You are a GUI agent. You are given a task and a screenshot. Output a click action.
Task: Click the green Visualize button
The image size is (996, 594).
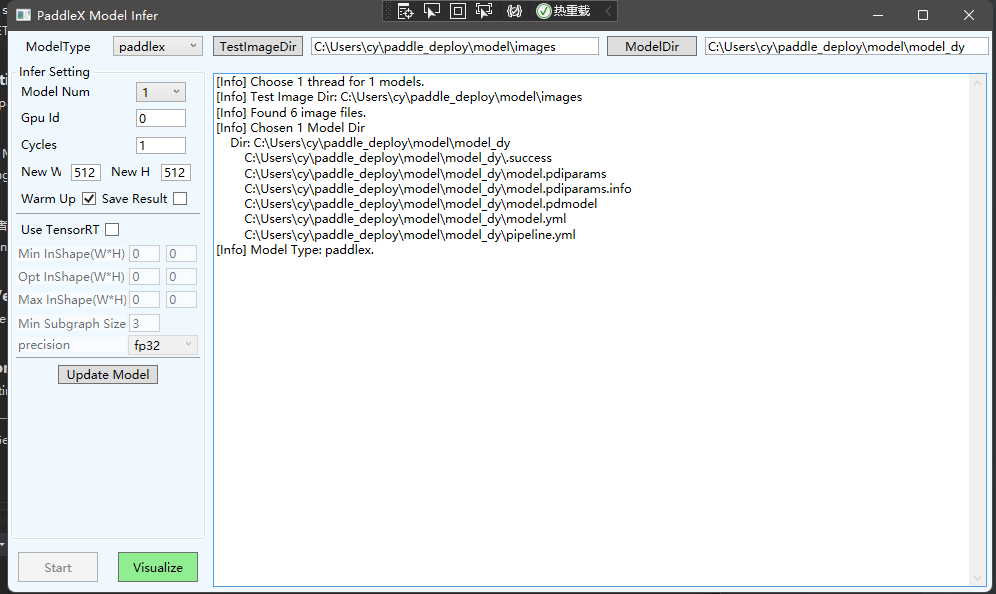[158, 567]
